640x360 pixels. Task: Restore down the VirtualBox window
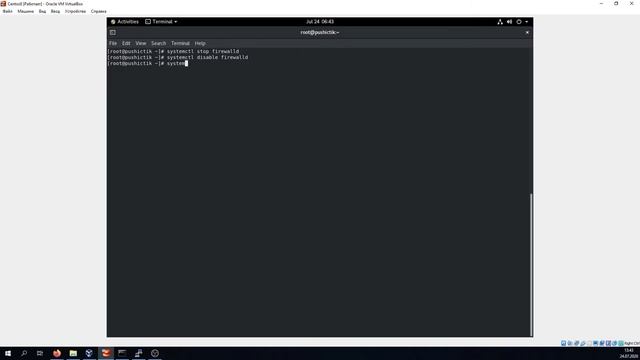pyautogui.click(x=616, y=4)
